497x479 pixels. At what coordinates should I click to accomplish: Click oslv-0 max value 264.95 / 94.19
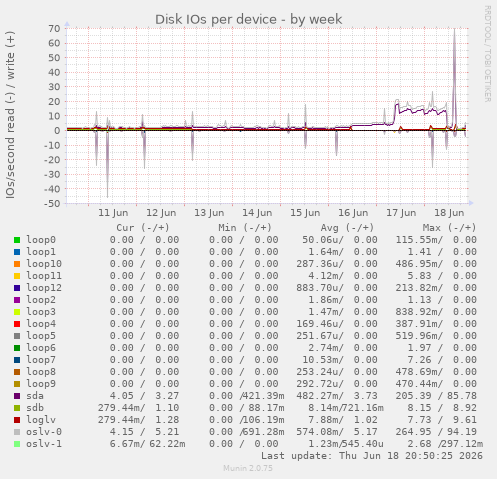[436, 432]
